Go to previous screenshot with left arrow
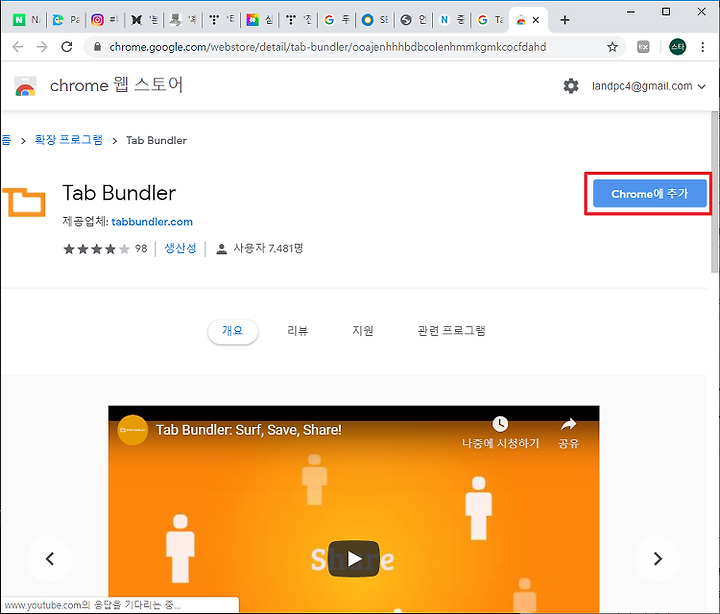 [x=50, y=558]
